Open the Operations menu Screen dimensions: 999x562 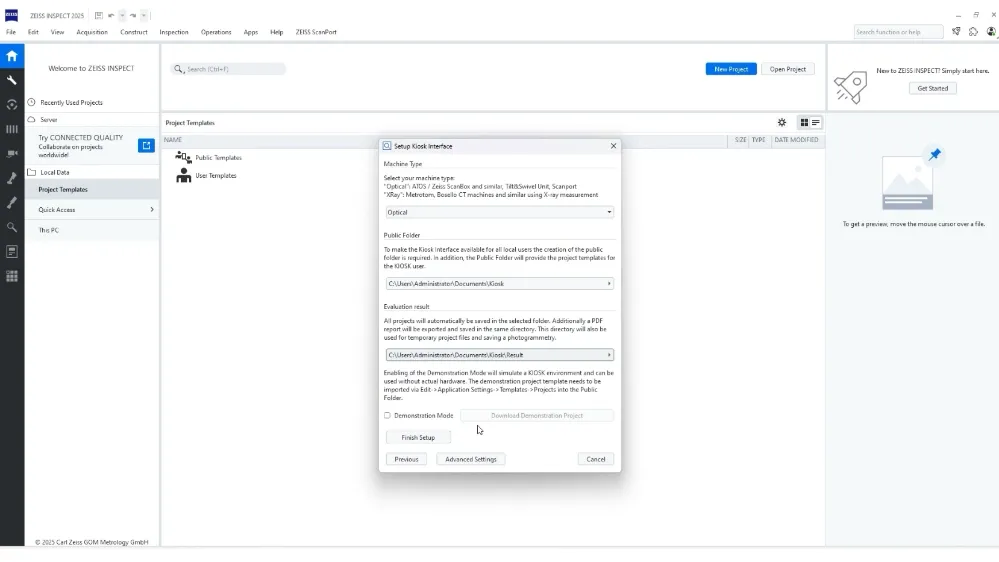[x=216, y=32]
